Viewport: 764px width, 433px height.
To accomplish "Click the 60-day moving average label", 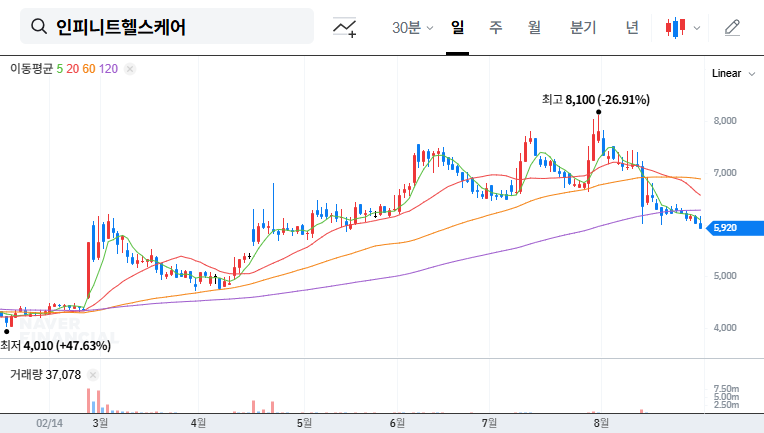I will (x=89, y=69).
